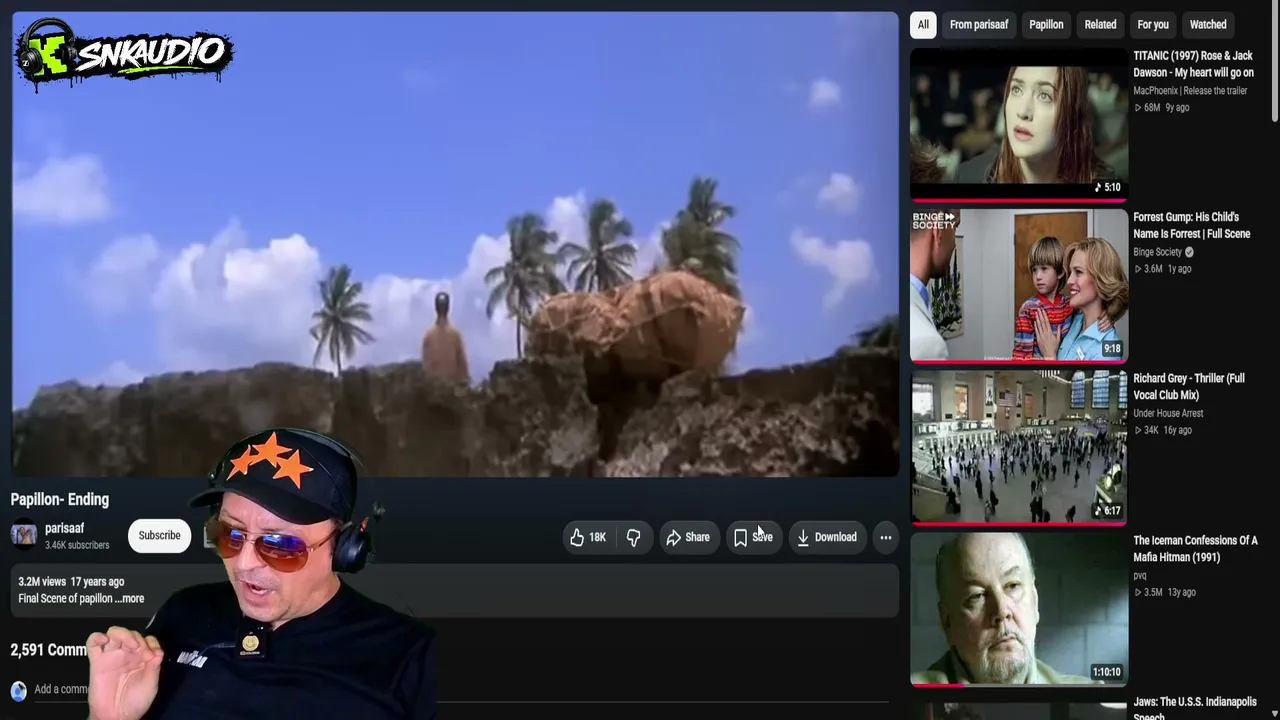Click the 5:10 duration badge on Titanic
The height and width of the screenshot is (720, 1280).
[1107, 187]
